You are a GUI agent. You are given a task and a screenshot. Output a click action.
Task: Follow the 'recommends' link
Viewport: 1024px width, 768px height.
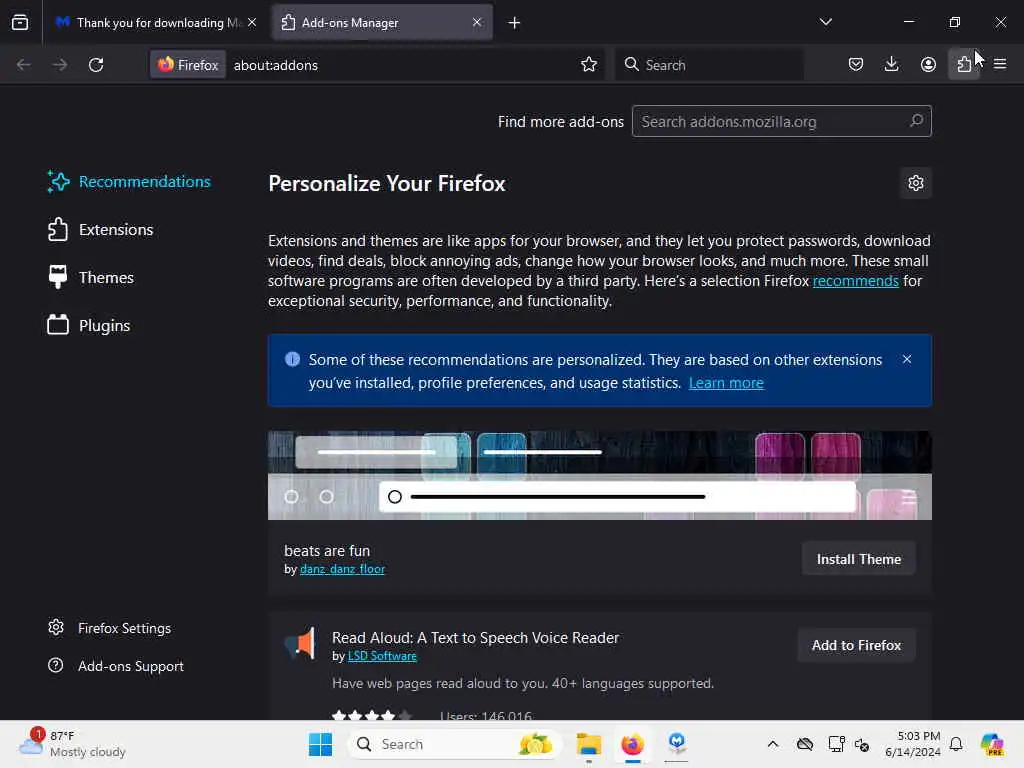[856, 281]
